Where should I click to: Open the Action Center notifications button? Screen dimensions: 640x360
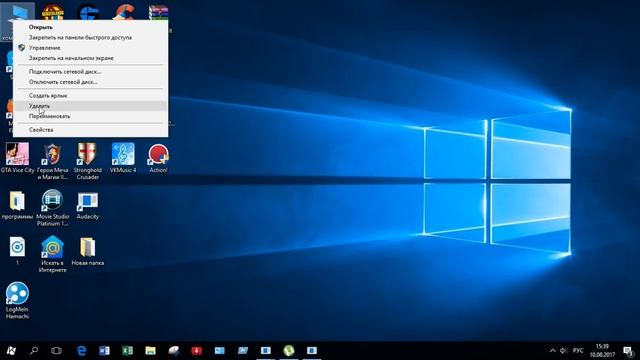[x=628, y=351]
